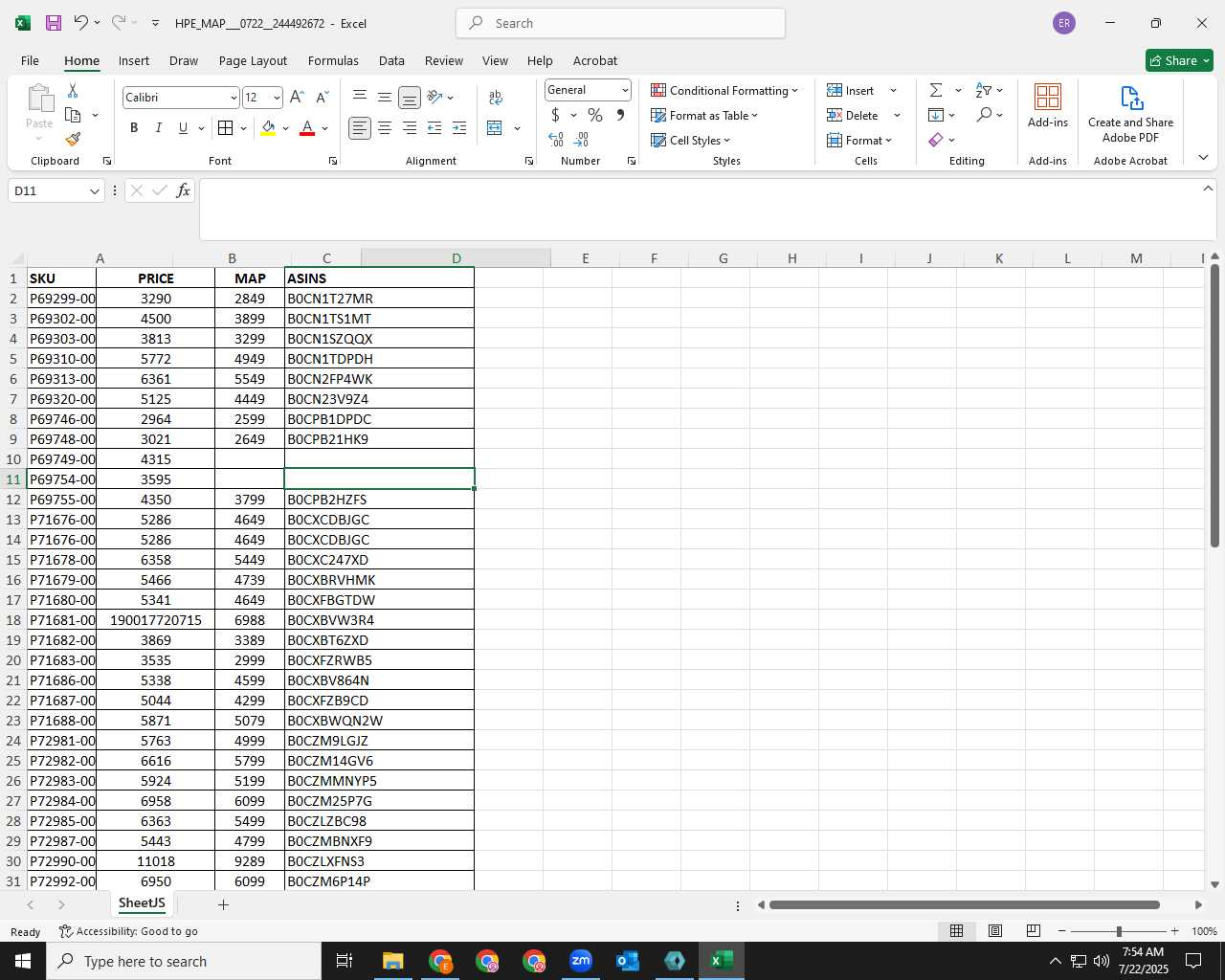Click the Search box in title bar
Screen dimensions: 1225x980
620,23
